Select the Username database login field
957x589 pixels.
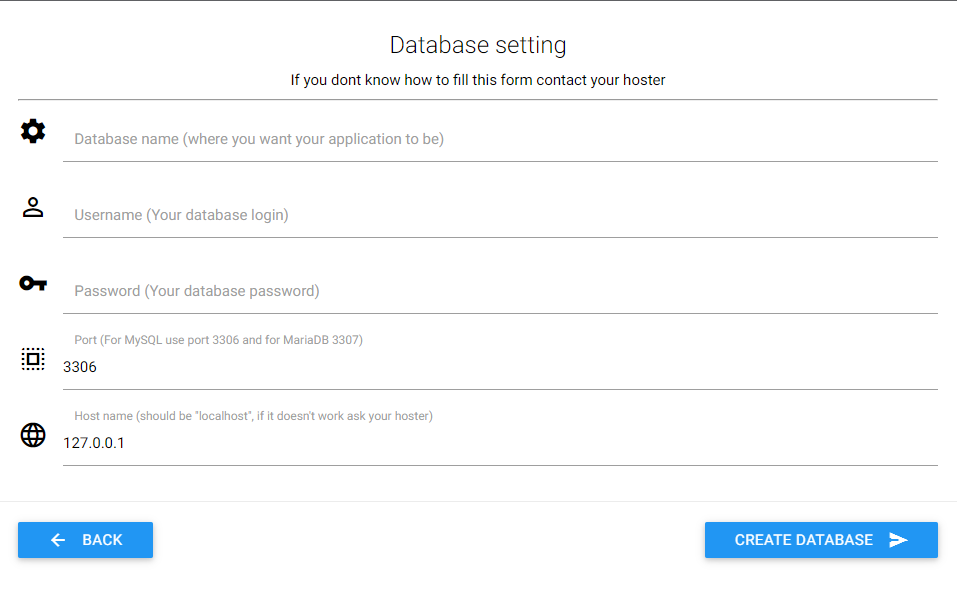point(500,216)
